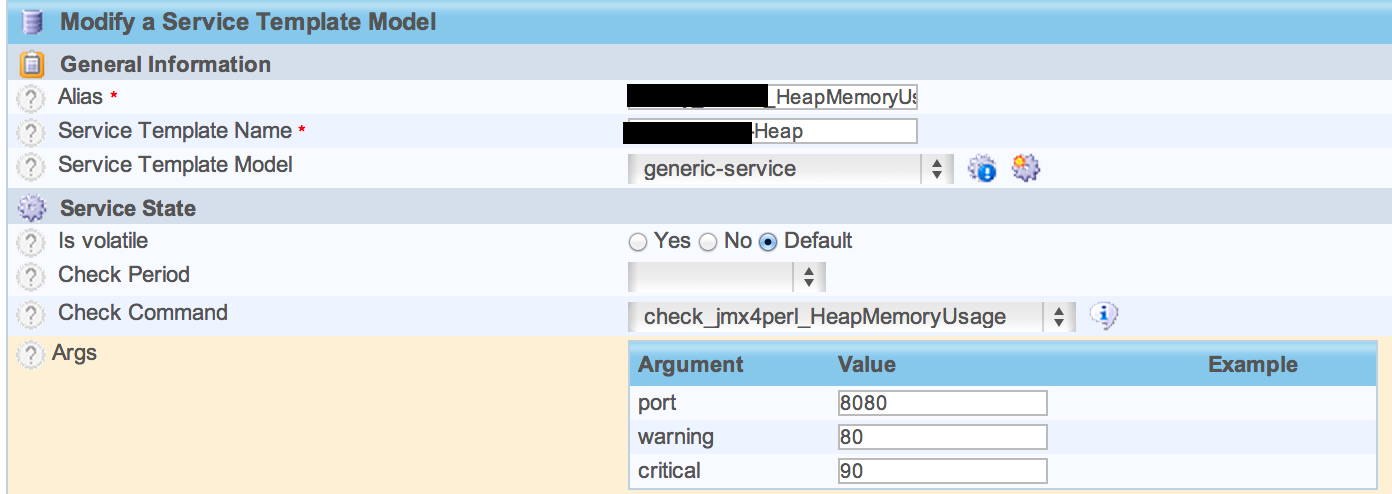Click the help icon beside Is volatile

33,242
